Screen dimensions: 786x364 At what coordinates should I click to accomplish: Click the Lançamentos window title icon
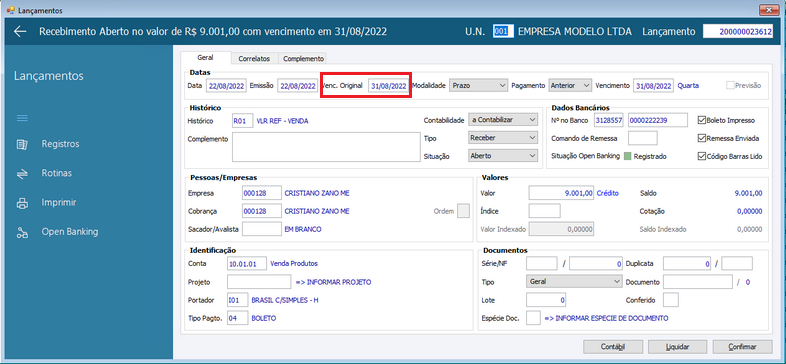click(x=10, y=10)
